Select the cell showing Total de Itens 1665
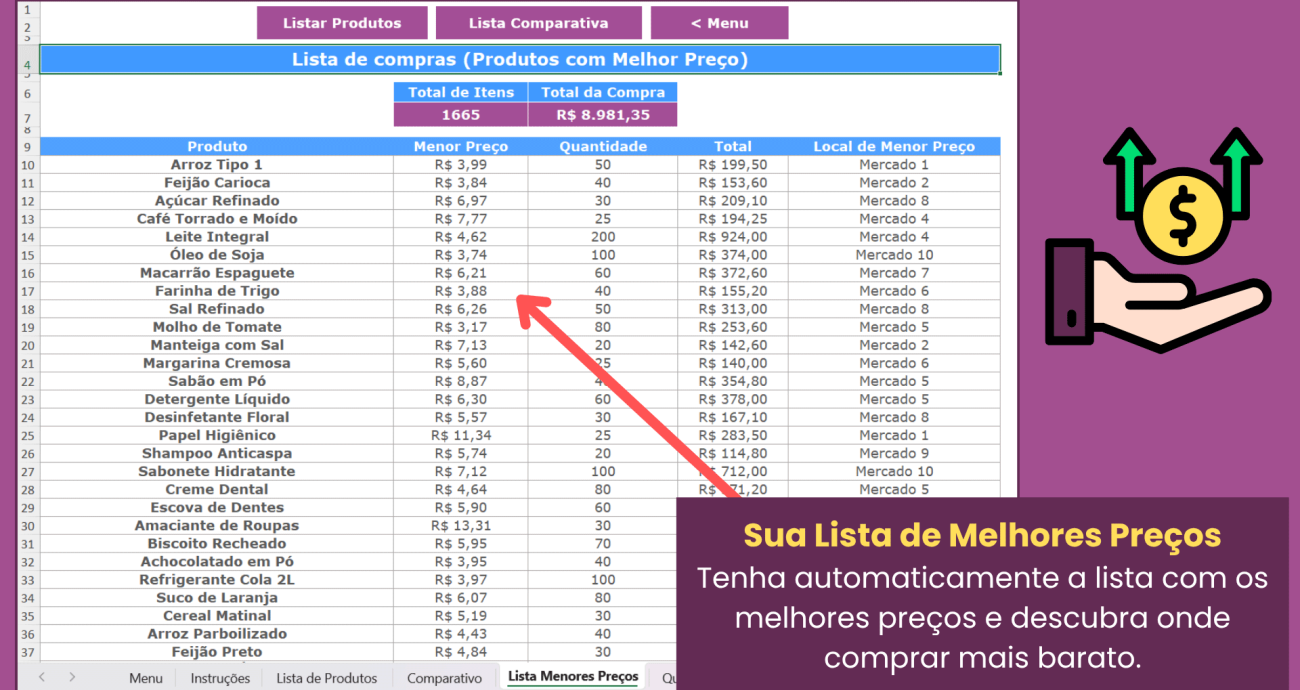The image size is (1300, 690). click(461, 114)
